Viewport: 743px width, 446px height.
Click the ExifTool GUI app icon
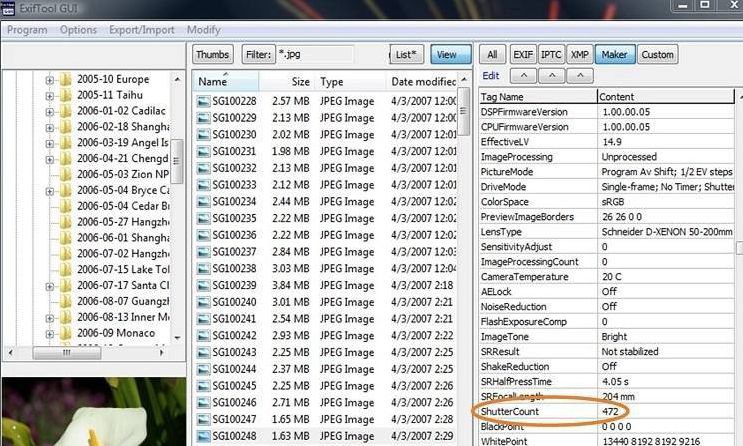8,9
